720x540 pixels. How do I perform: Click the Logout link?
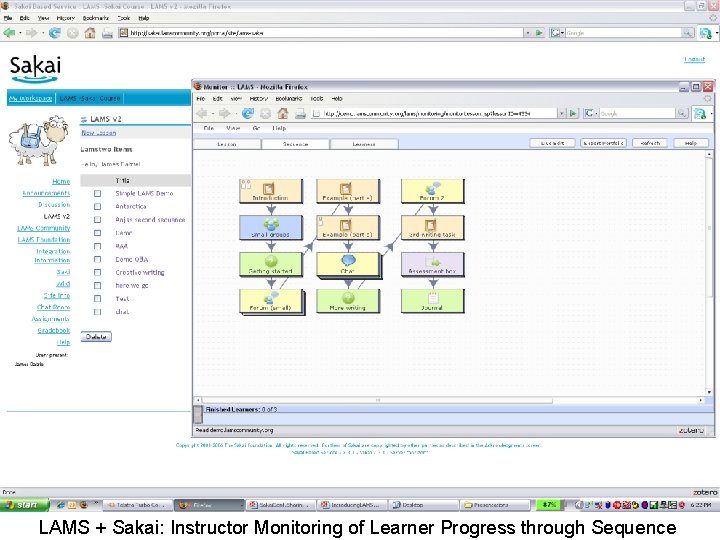[x=694, y=60]
